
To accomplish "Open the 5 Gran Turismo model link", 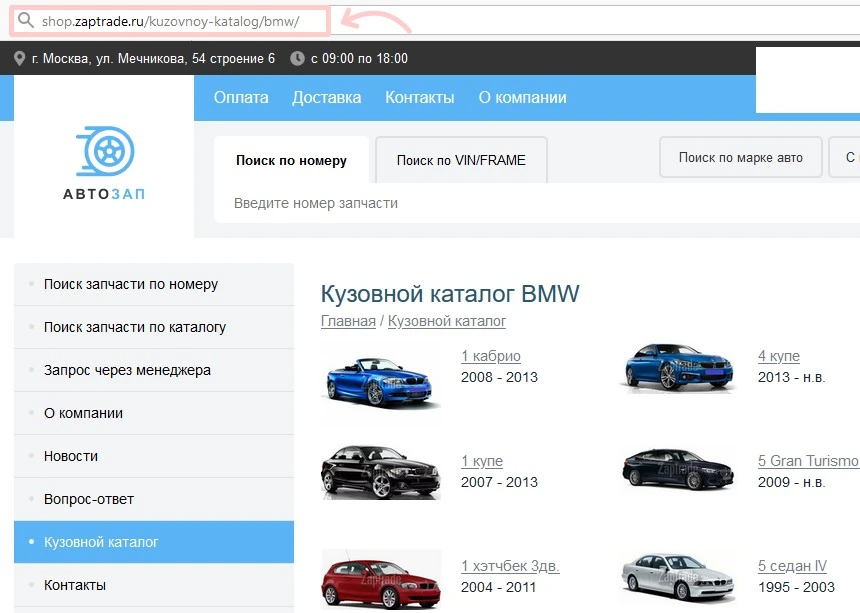I will [x=808, y=461].
